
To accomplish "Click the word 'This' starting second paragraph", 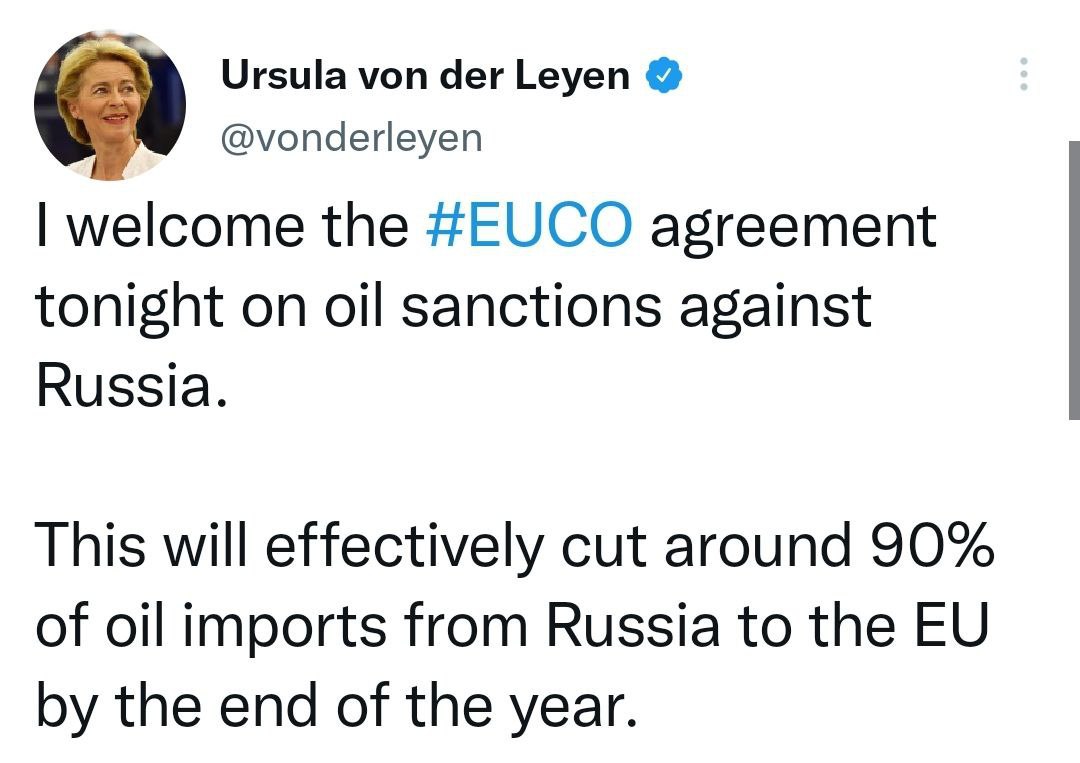I will [x=90, y=544].
